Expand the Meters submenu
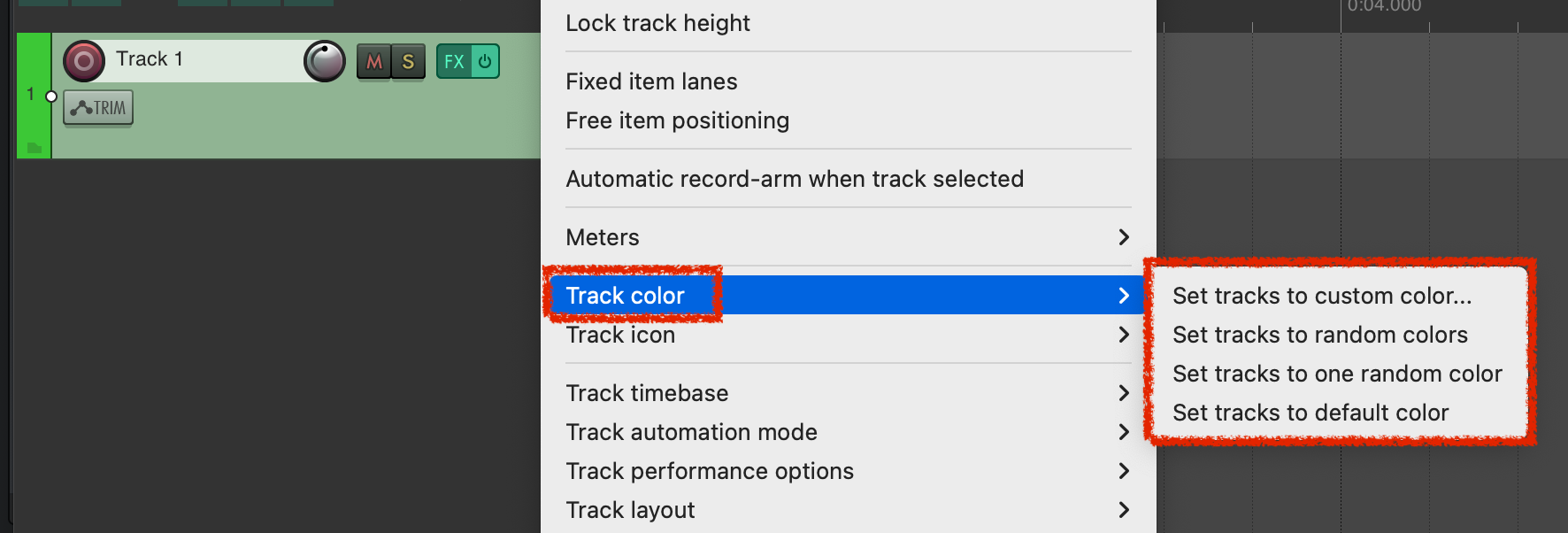 point(847,237)
